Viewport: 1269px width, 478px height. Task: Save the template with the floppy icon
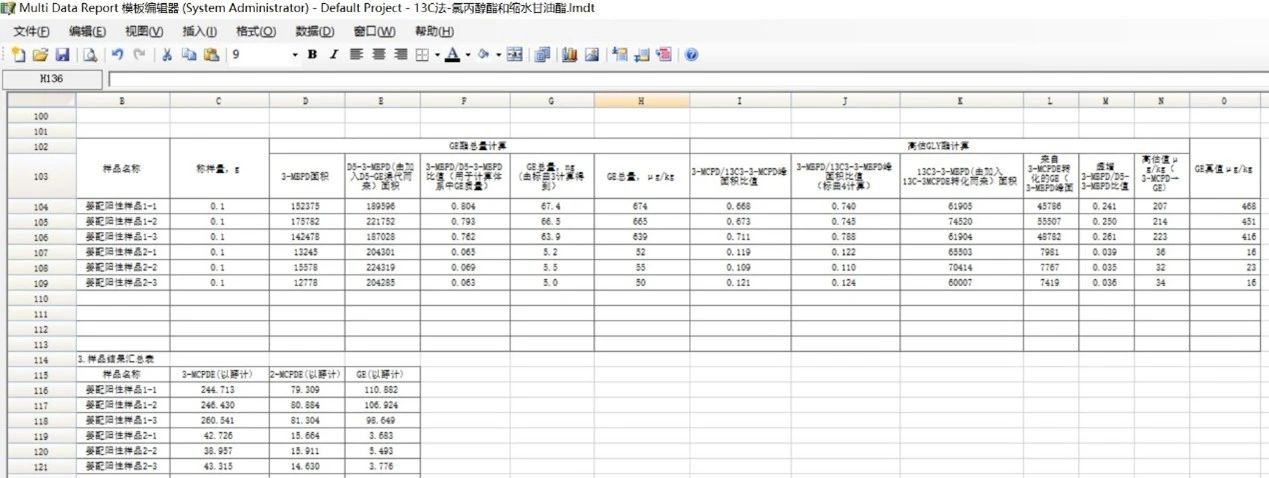pyautogui.click(x=61, y=54)
